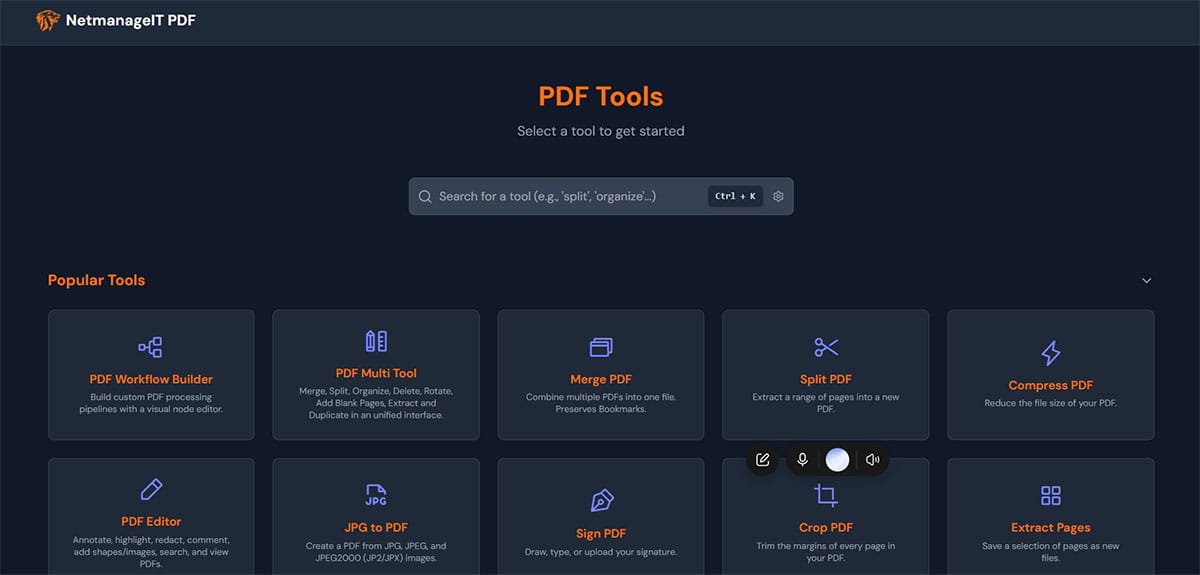Click the NetmanageIT lion logo icon
The image size is (1200, 575).
(x=47, y=20)
